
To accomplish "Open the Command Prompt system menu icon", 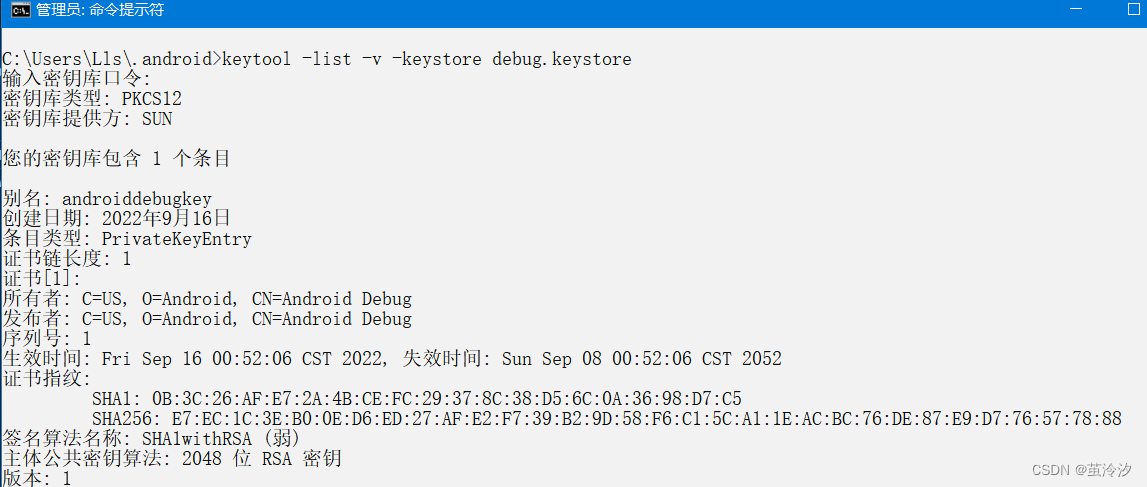I will click(x=19, y=10).
